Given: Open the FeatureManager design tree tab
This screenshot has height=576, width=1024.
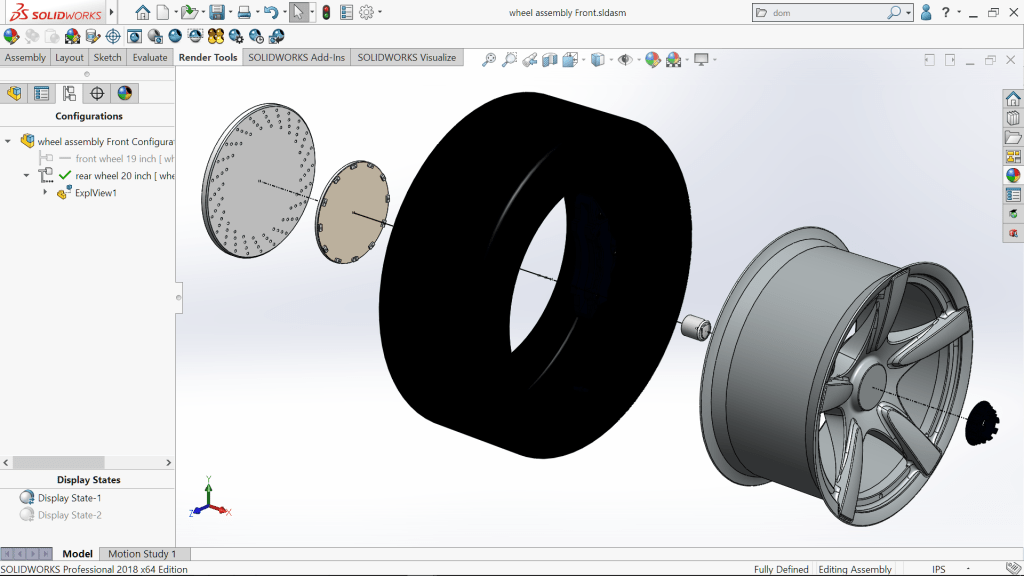Looking at the screenshot, I should pos(14,93).
